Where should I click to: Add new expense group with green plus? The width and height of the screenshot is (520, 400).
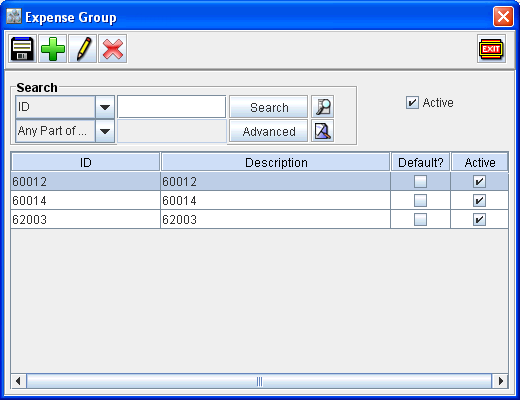(53, 49)
